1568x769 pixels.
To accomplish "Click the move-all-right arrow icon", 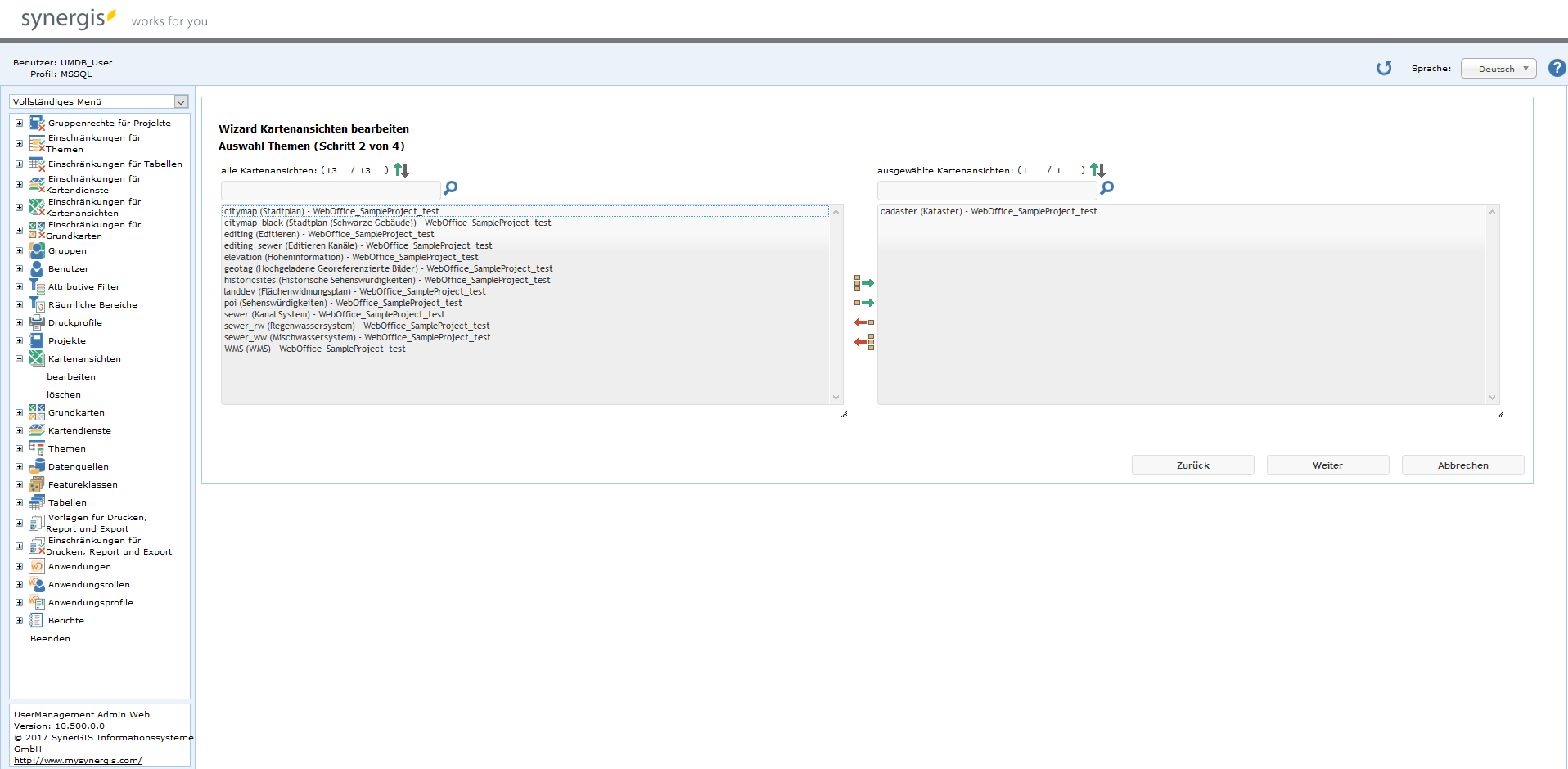I will click(864, 283).
